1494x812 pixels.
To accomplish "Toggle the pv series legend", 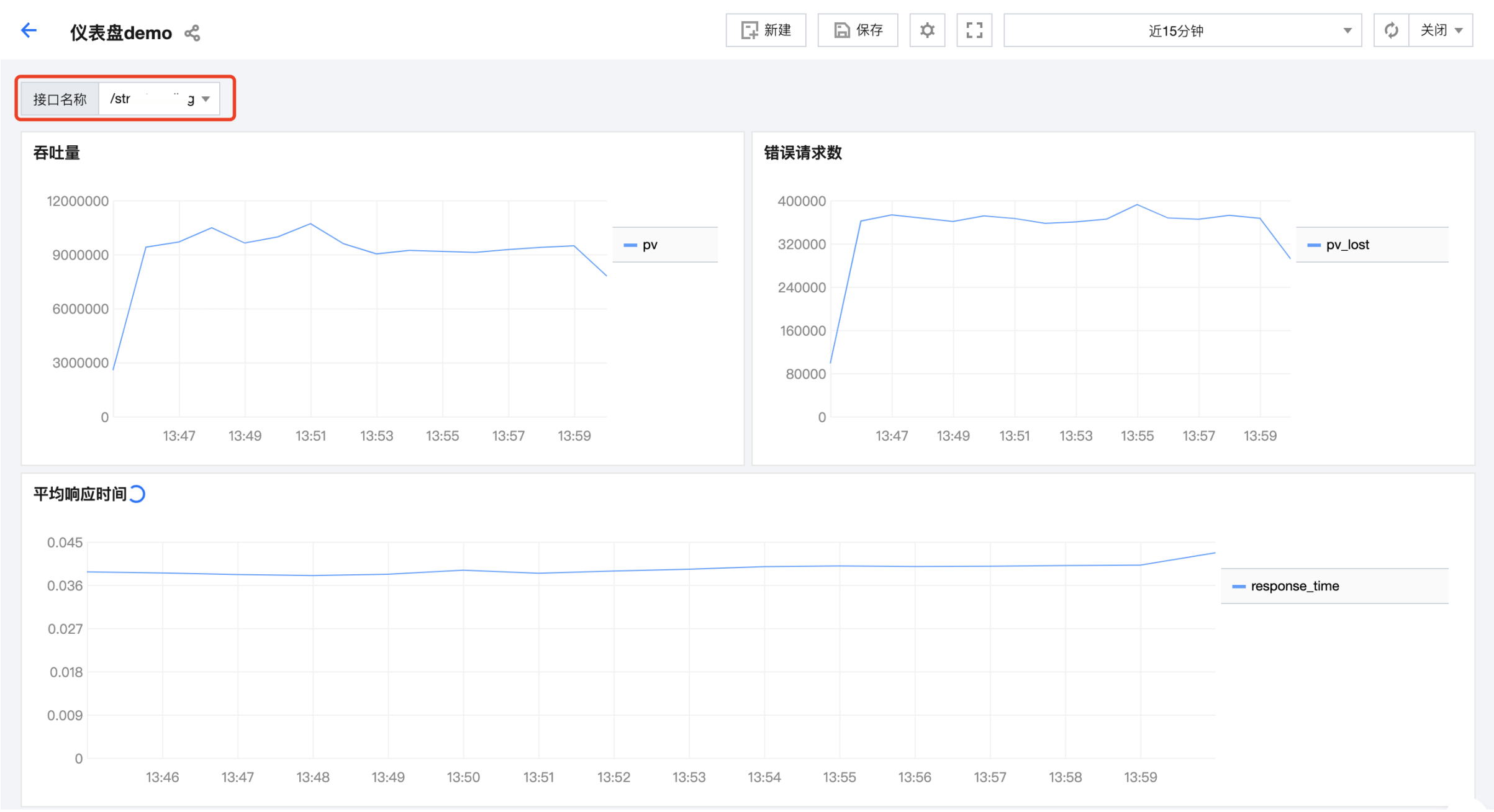I will coord(649,245).
